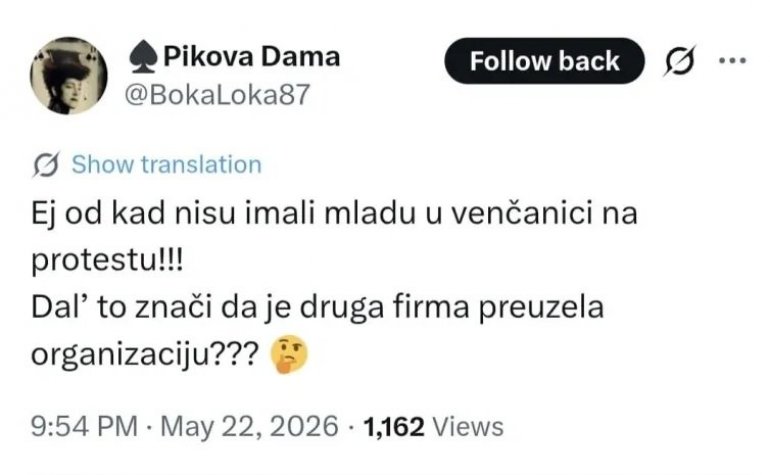Viewport: 770px width, 475px height.
Task: Click the thinking face emoji
Action: (x=289, y=354)
